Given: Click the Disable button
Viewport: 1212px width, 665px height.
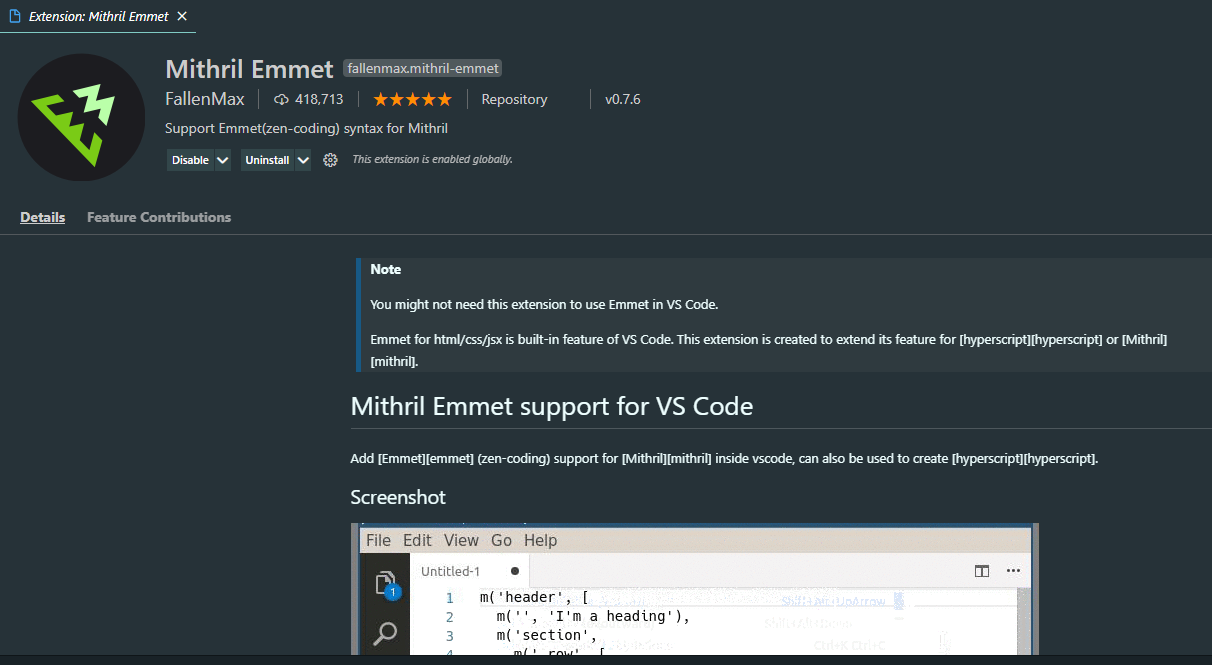Looking at the screenshot, I should (190, 160).
